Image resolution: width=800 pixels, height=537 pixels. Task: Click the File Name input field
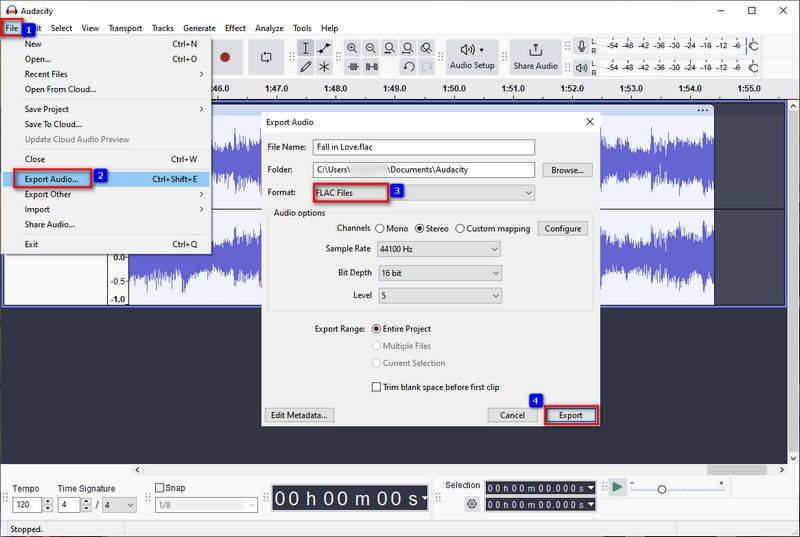click(x=423, y=147)
